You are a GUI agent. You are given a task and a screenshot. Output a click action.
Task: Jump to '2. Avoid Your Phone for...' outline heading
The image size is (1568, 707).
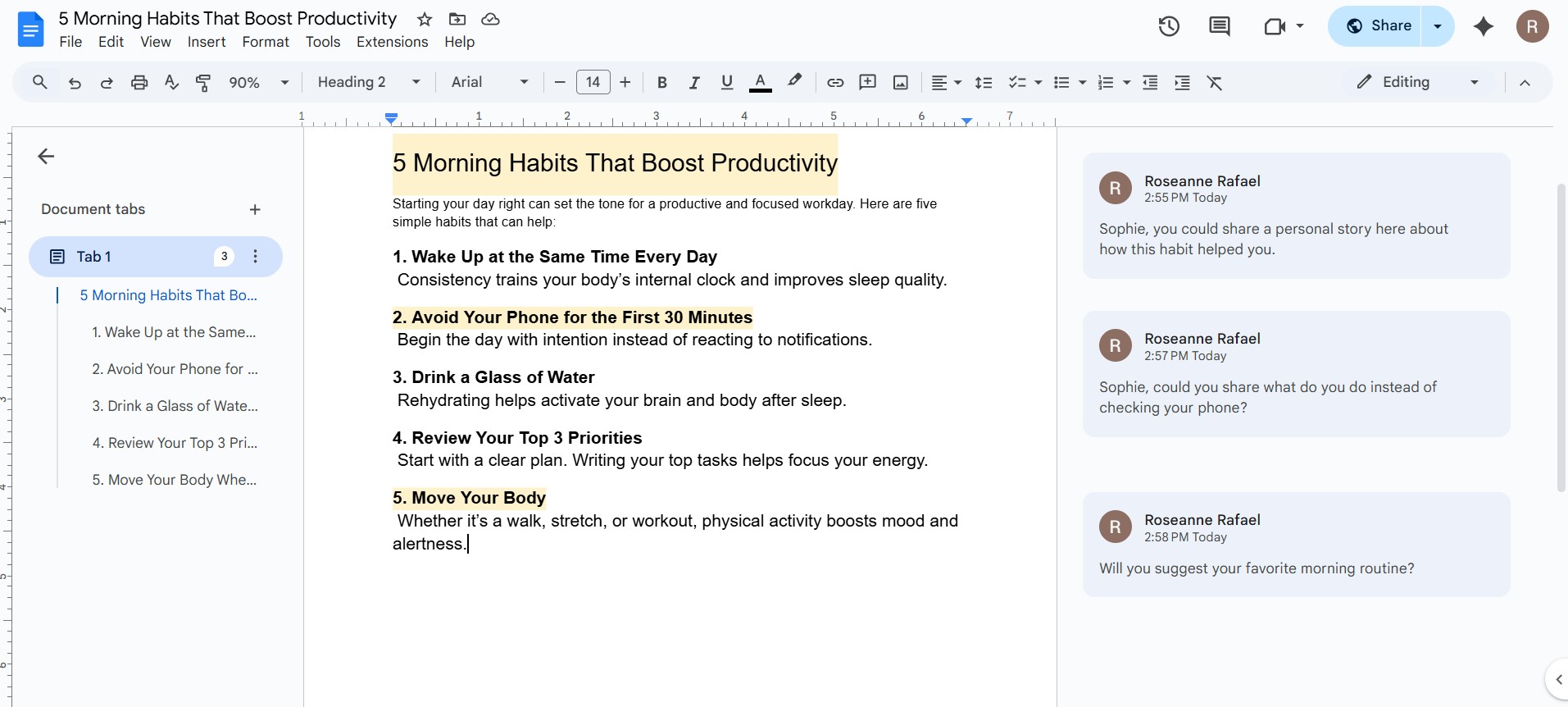pos(175,369)
